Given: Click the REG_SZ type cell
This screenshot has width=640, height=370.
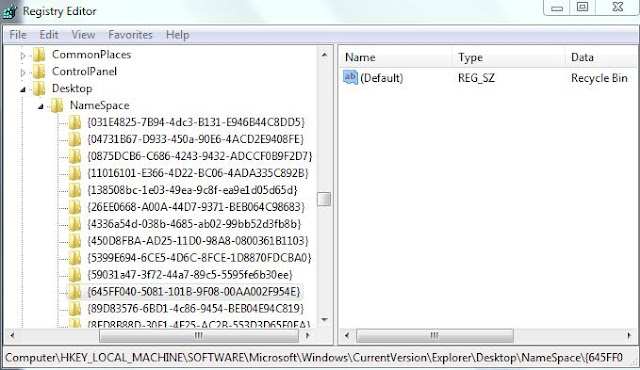Looking at the screenshot, I should (476, 78).
